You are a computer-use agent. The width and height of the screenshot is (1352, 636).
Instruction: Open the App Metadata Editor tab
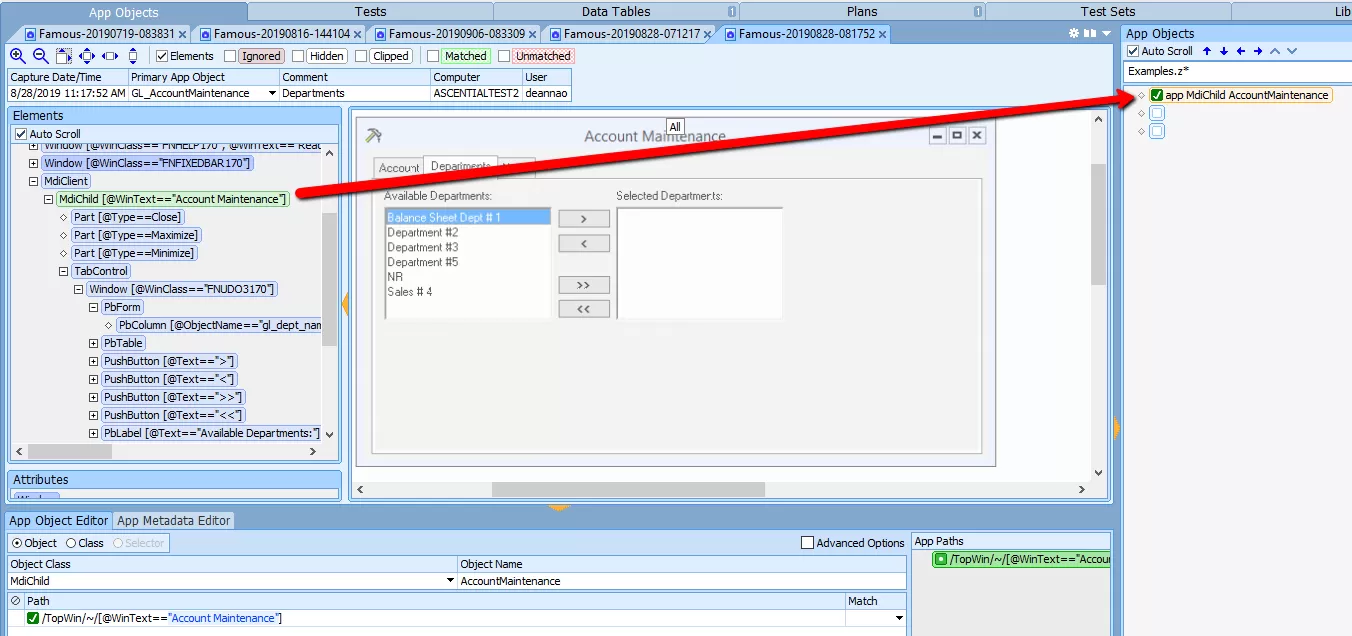[x=174, y=520]
